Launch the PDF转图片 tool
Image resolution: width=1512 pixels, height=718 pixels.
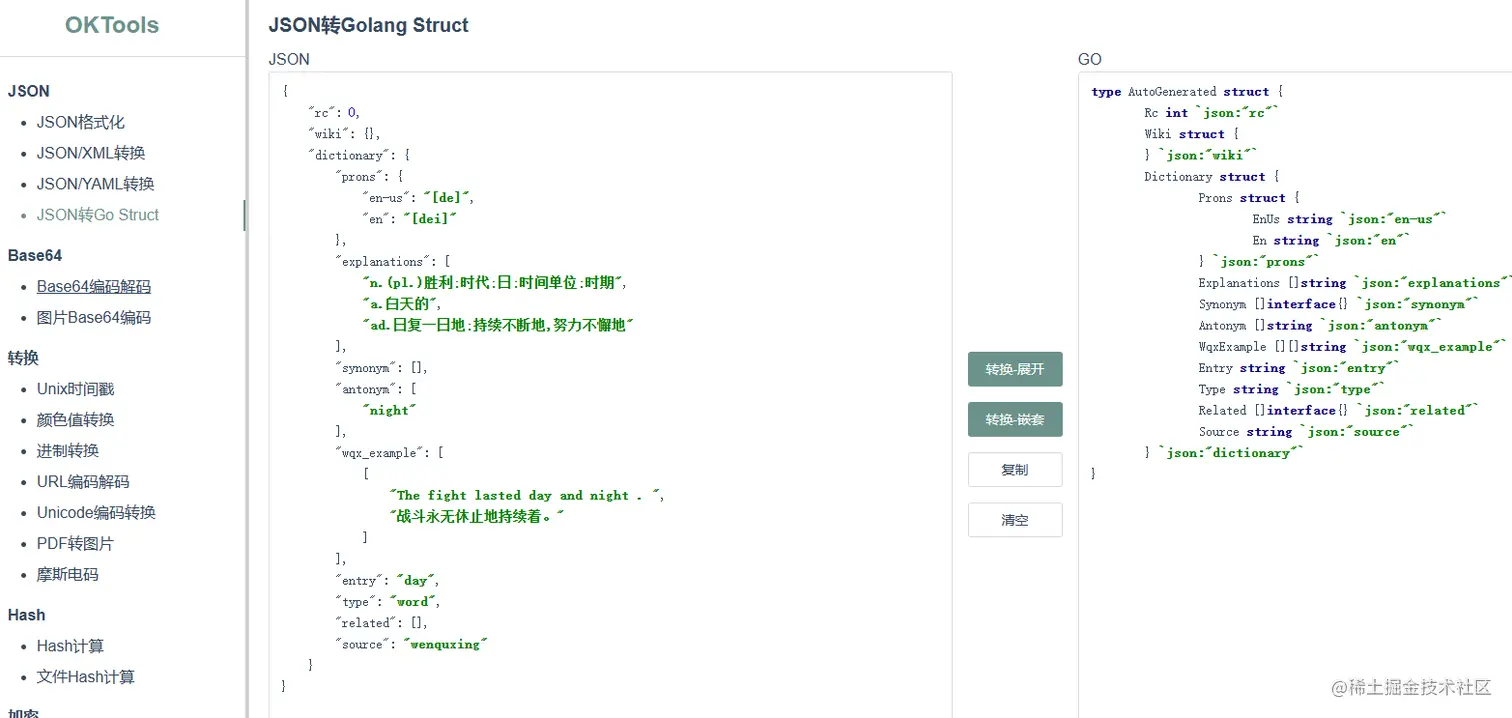[75, 544]
